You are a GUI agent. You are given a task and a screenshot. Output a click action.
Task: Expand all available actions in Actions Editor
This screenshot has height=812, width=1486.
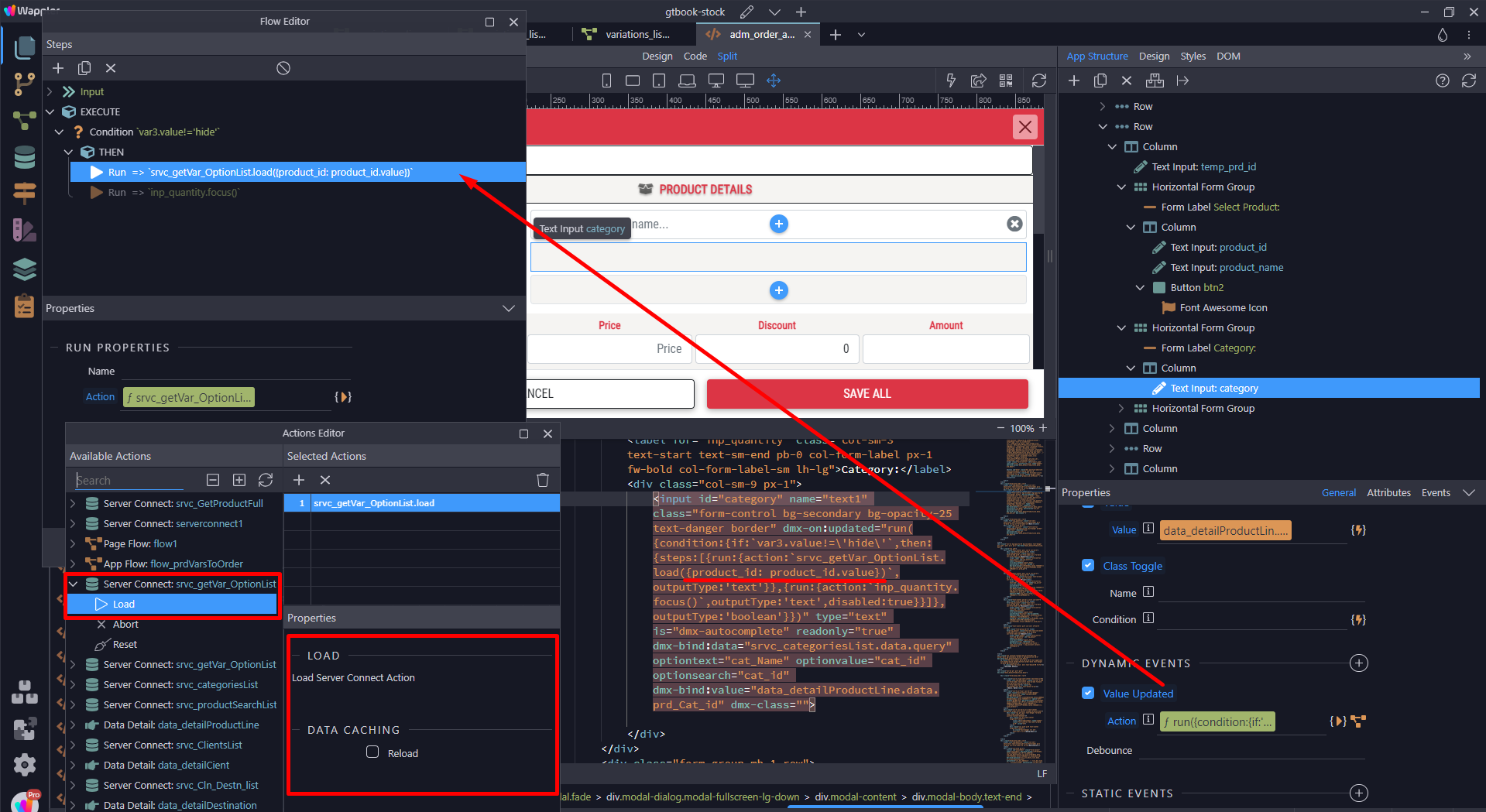239,480
